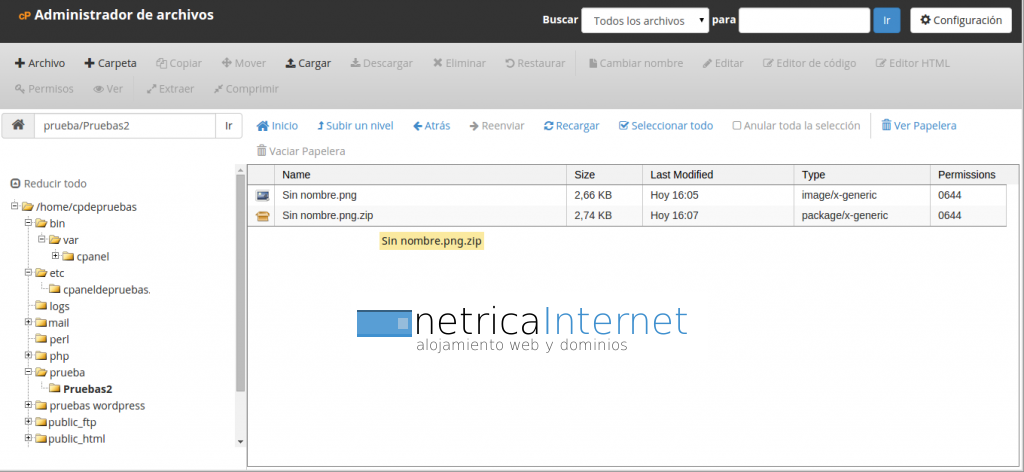Screen dimensions: 1024x472
Task: Open the Cargar upload tool
Action: click(308, 63)
